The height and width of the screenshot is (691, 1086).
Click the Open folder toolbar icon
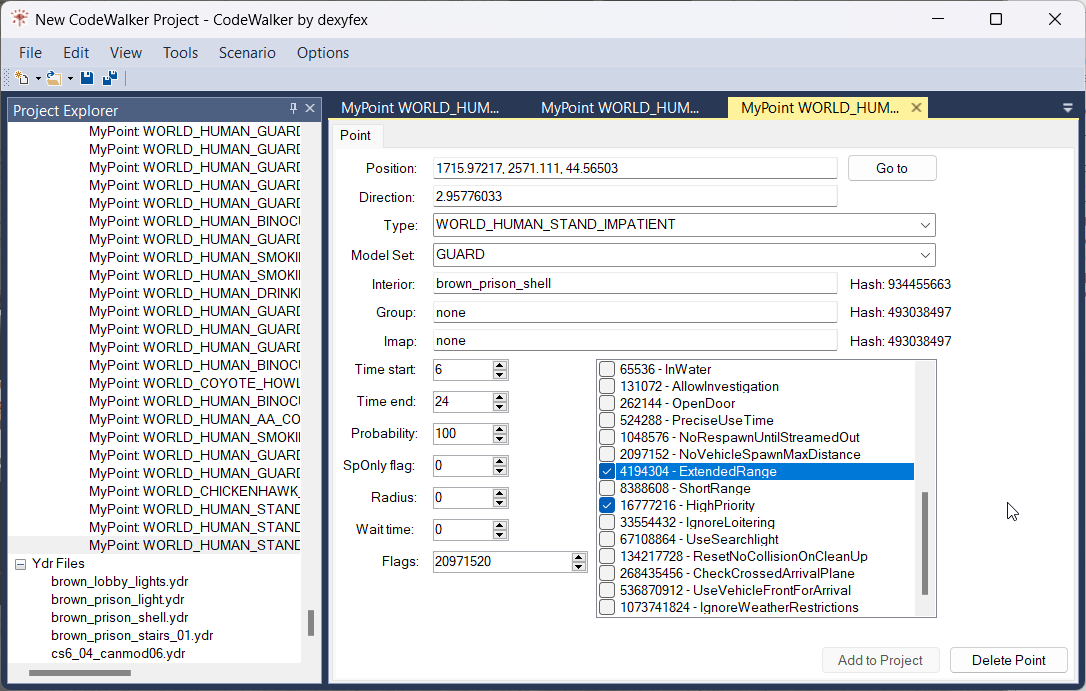point(54,78)
